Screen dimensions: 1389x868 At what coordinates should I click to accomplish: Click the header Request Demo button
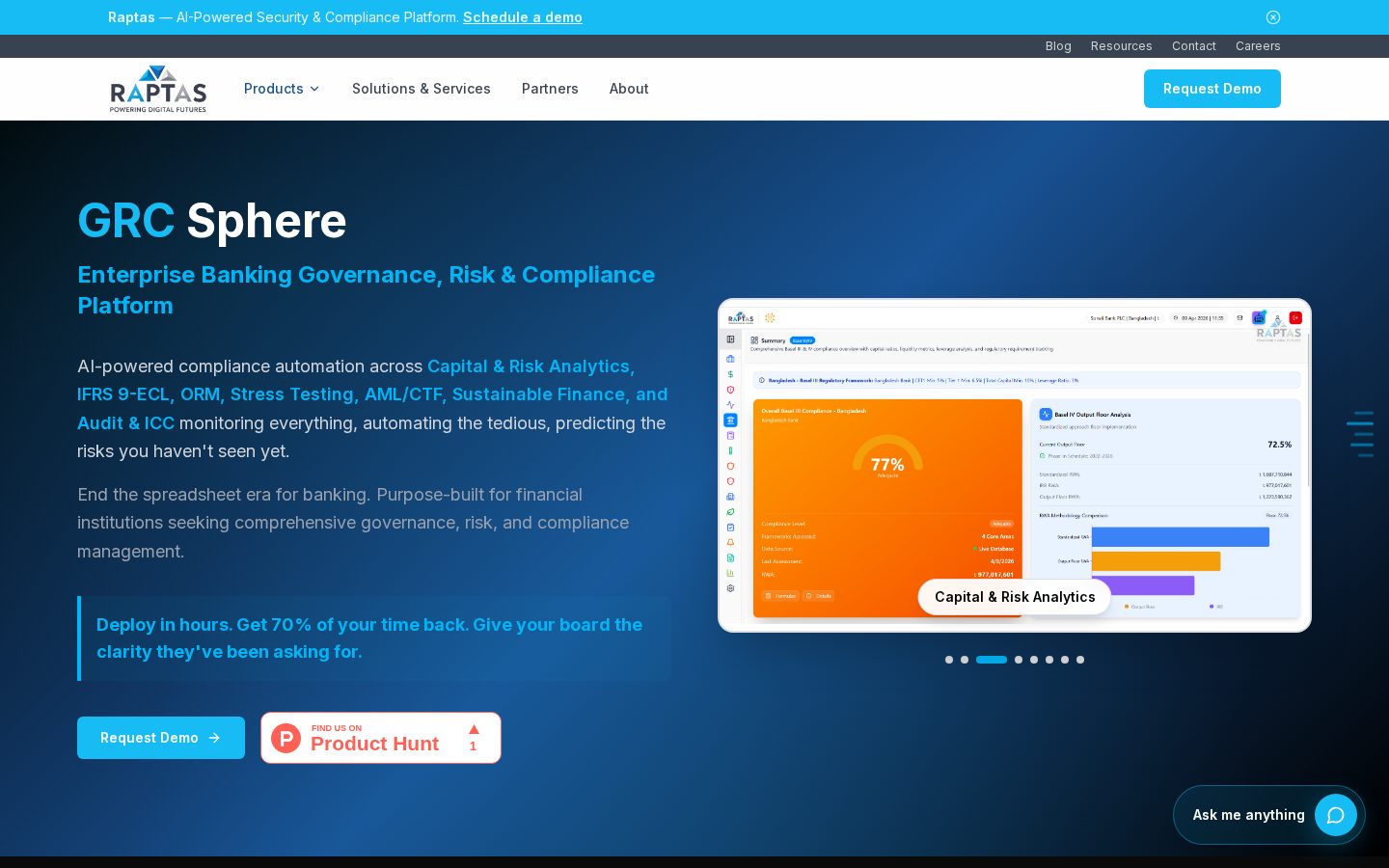1212,89
